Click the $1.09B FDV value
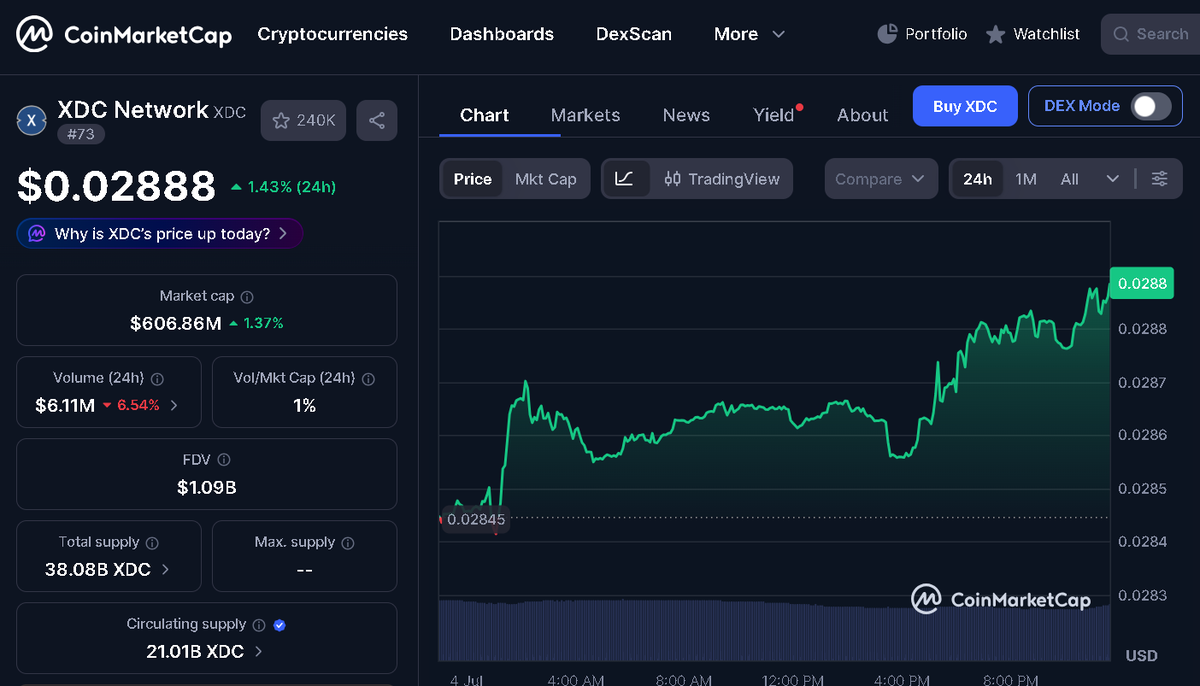This screenshot has height=686, width=1200. (x=207, y=488)
